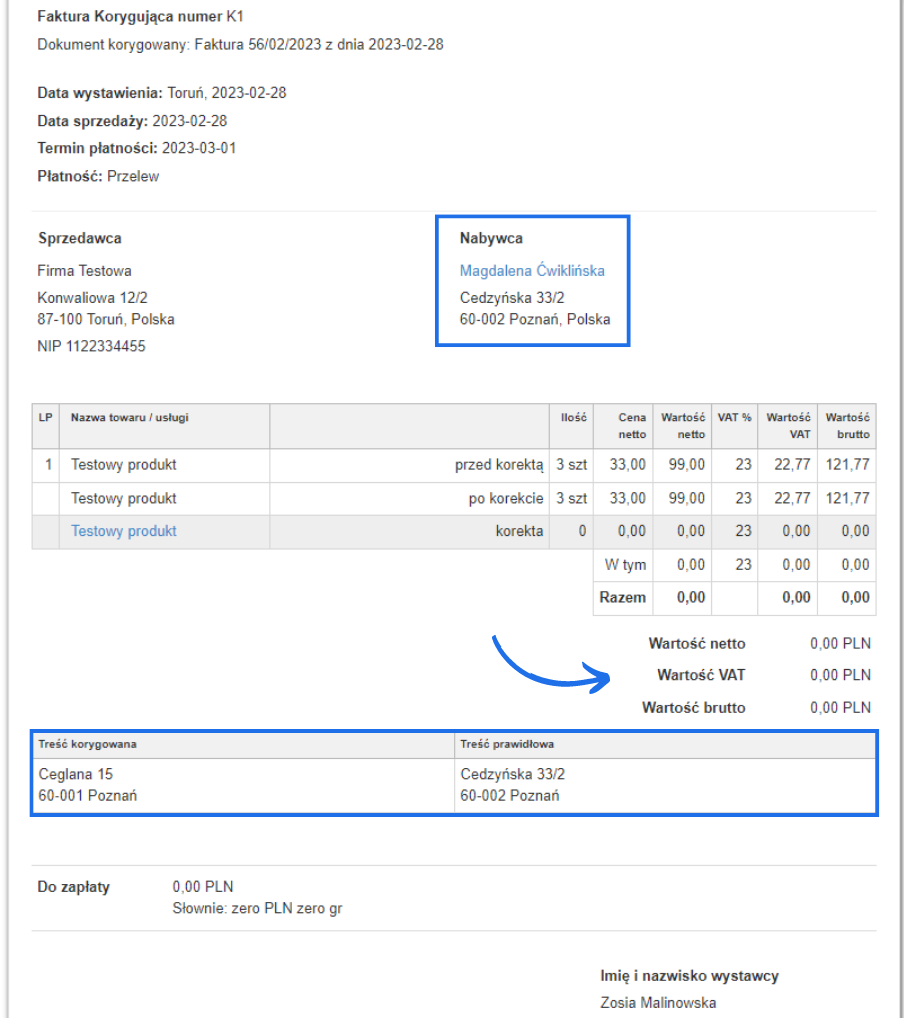
Task: Select the po korekcie row label
Action: coord(506,498)
